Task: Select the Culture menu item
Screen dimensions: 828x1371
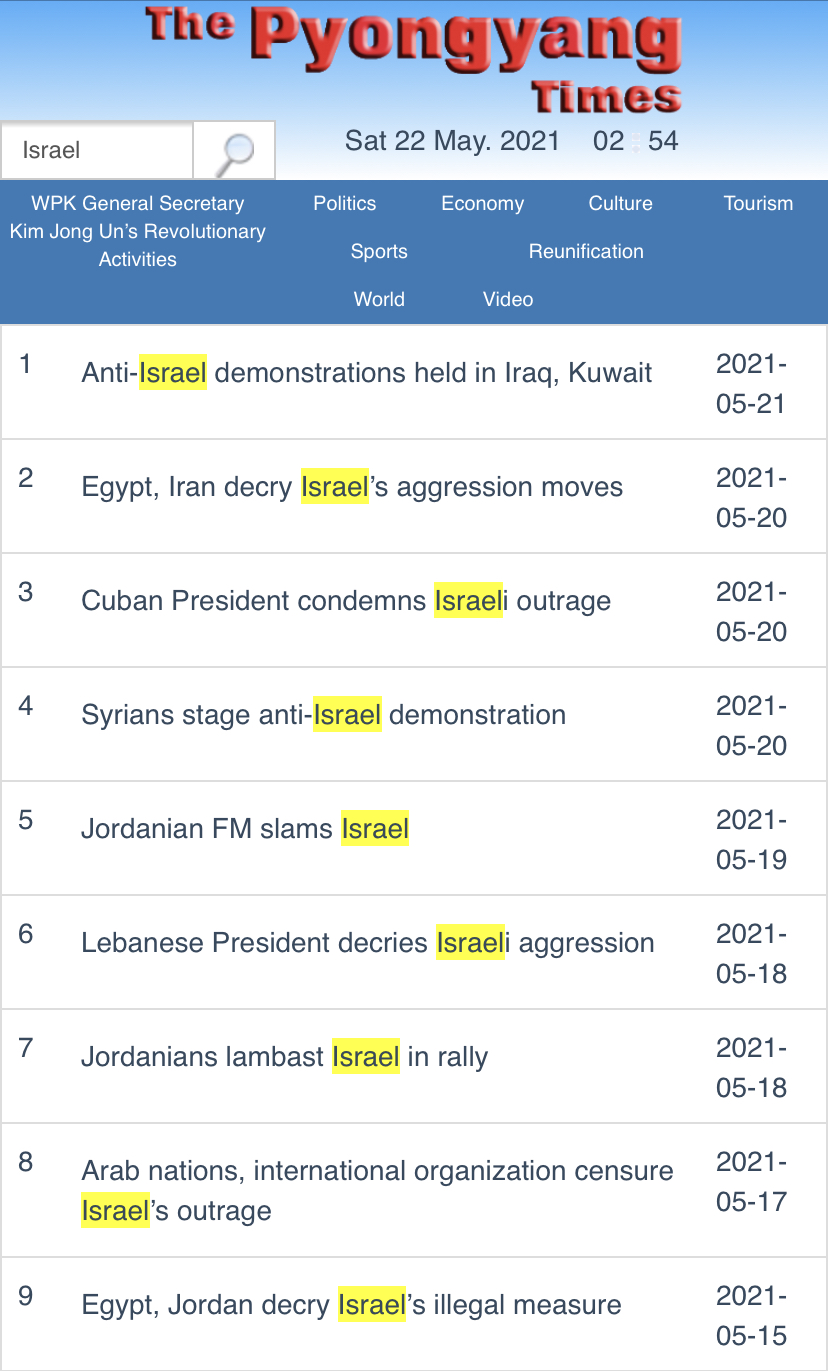Action: (x=620, y=203)
